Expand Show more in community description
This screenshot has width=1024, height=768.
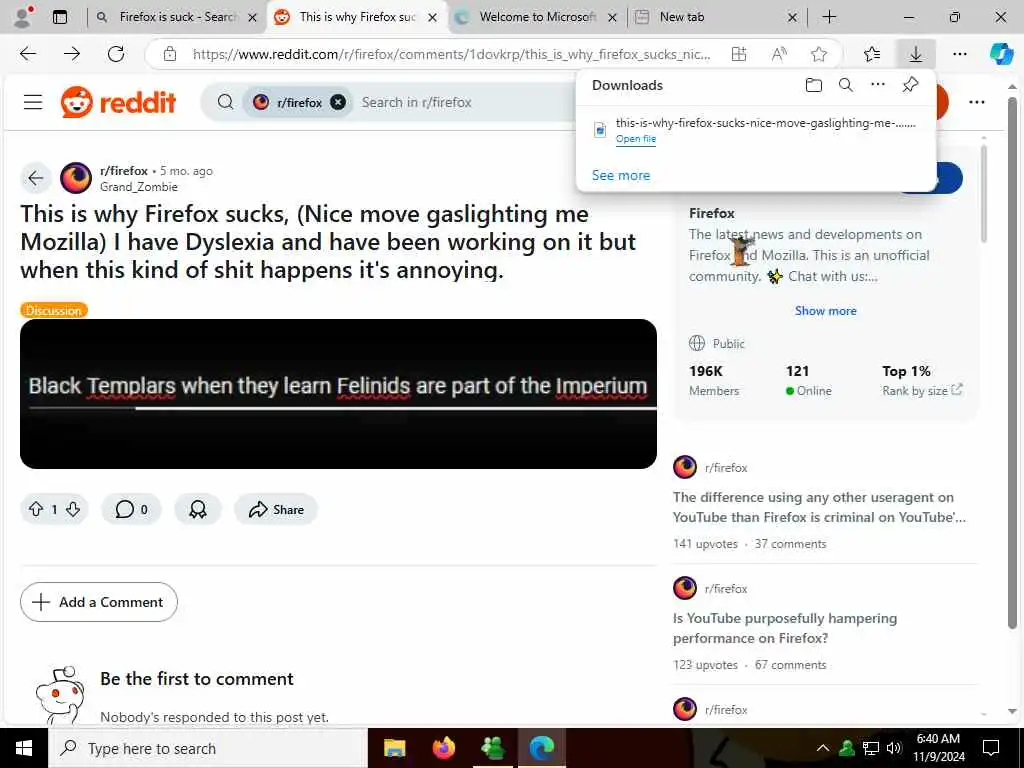pyautogui.click(x=825, y=311)
